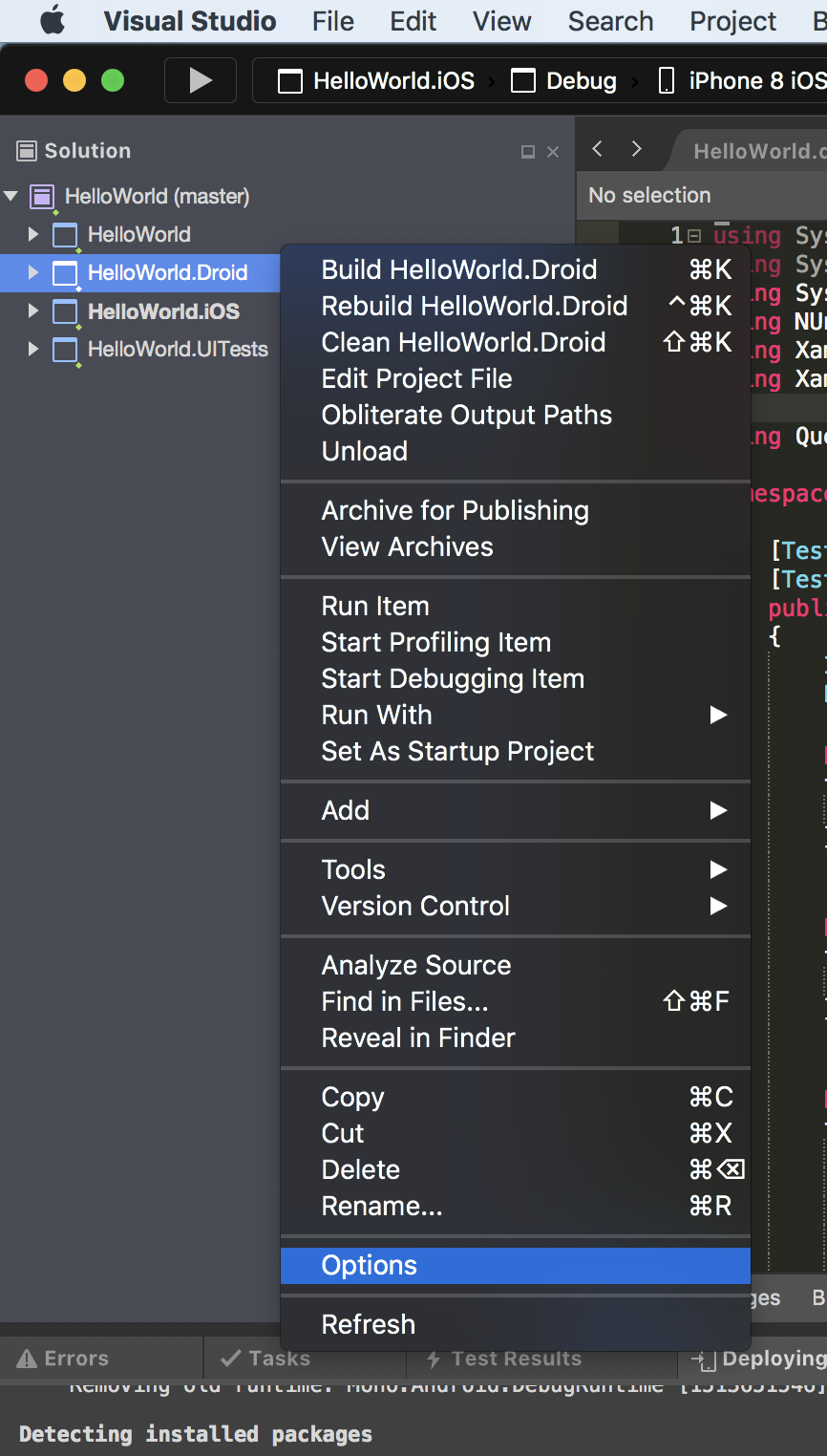Close the Solution pad with X icon
This screenshot has width=827, height=1456.
point(553,152)
